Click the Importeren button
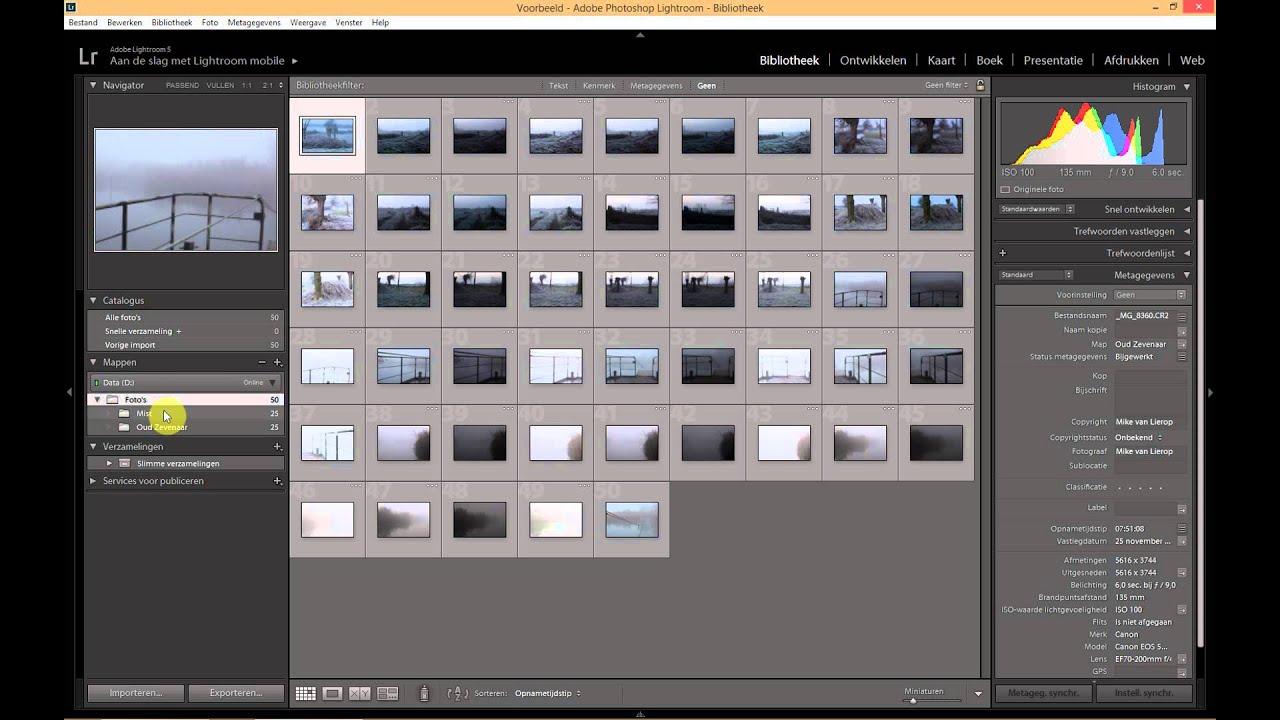This screenshot has width=1280, height=720. click(135, 693)
